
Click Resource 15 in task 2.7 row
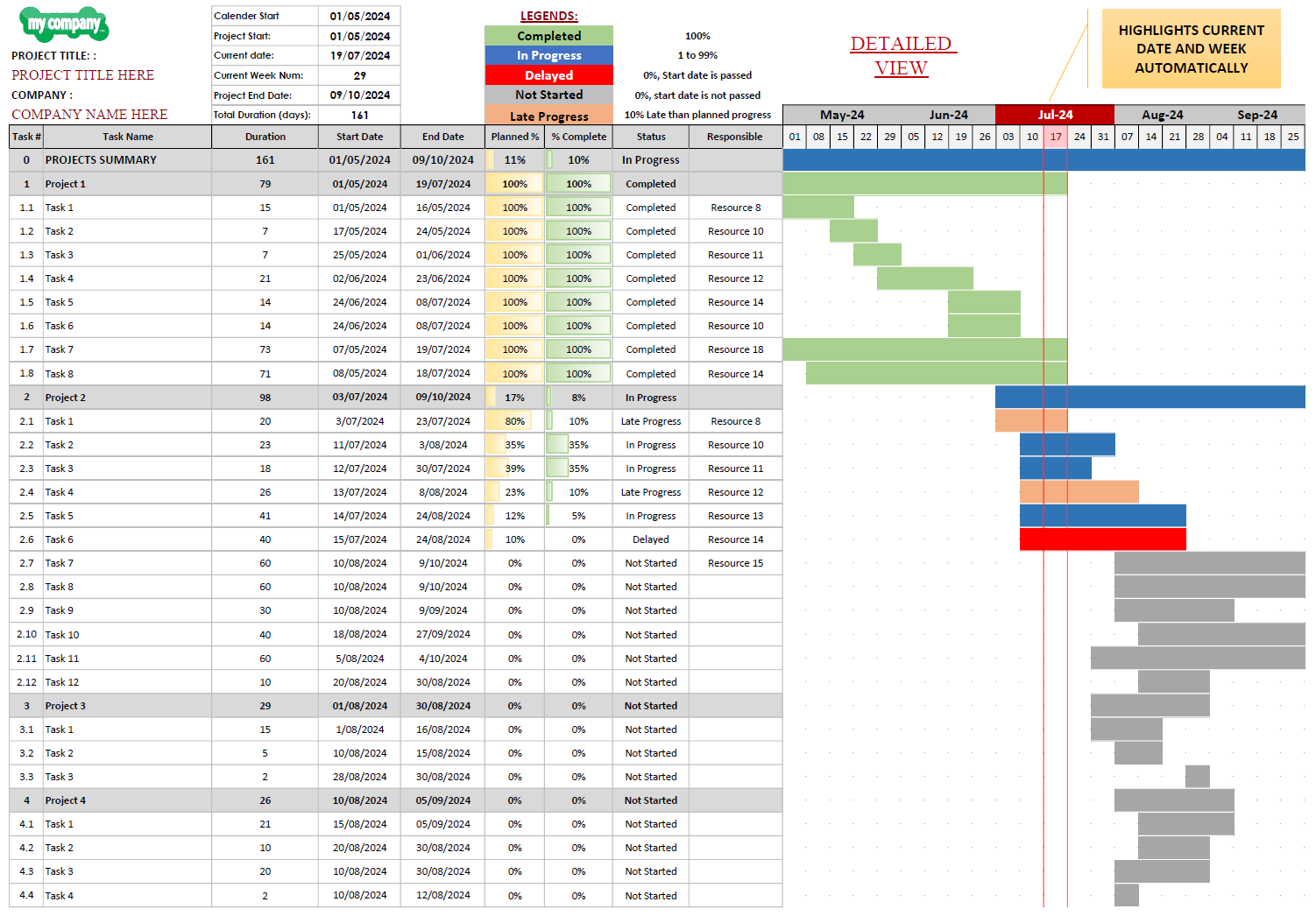735,563
